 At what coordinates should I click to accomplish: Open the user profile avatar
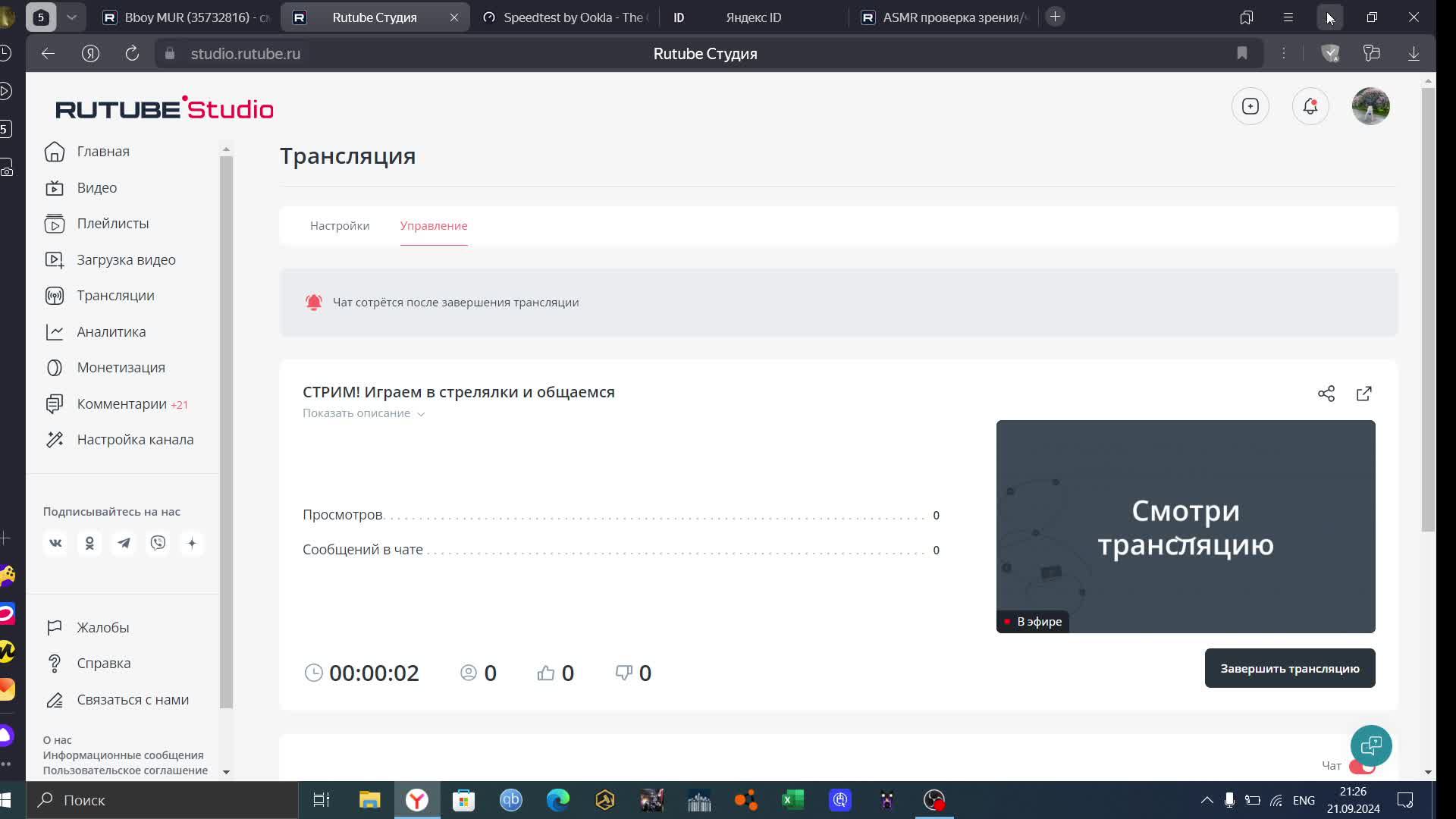click(1371, 106)
